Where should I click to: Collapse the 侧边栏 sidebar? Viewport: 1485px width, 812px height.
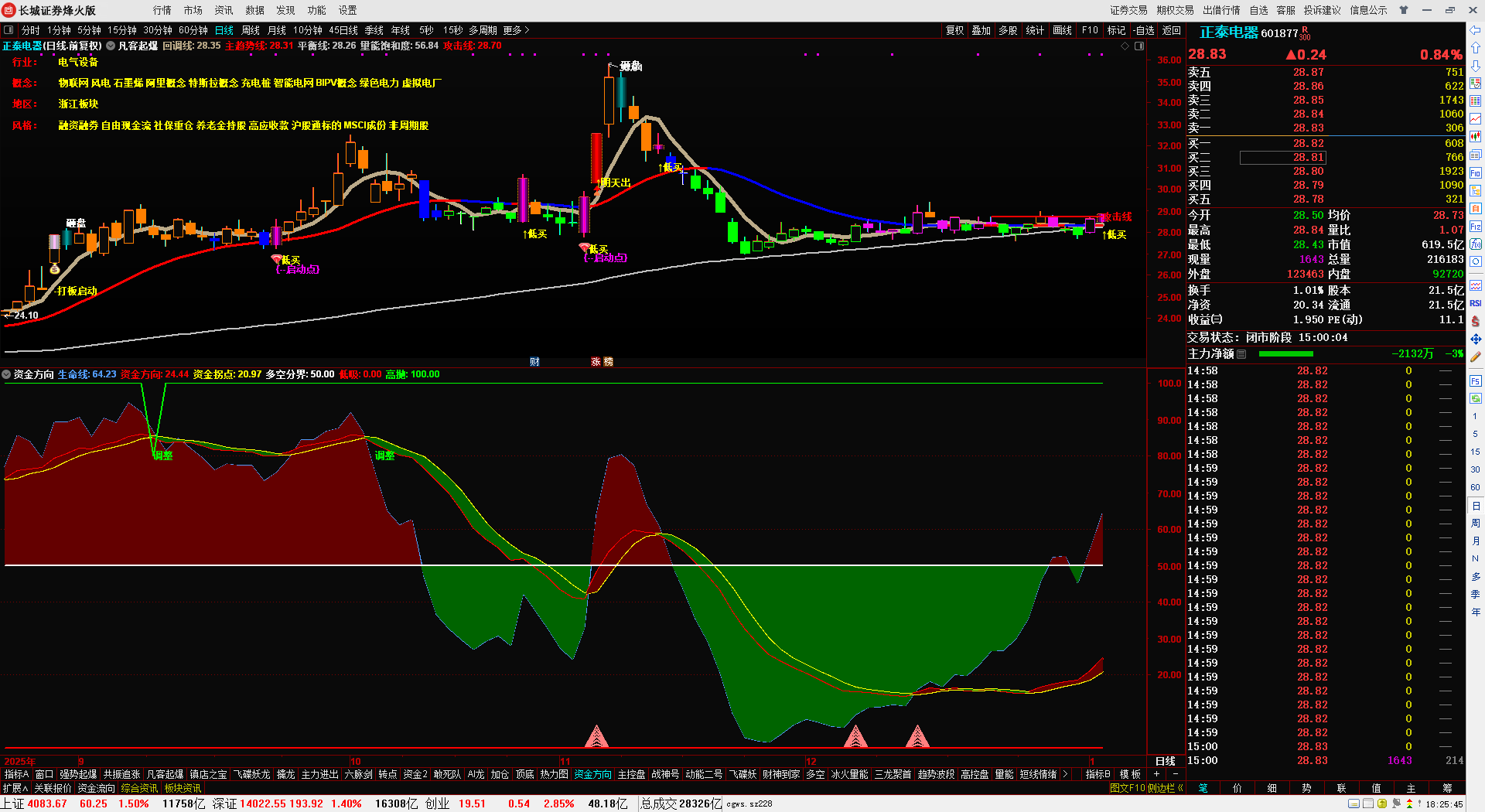tap(1165, 788)
